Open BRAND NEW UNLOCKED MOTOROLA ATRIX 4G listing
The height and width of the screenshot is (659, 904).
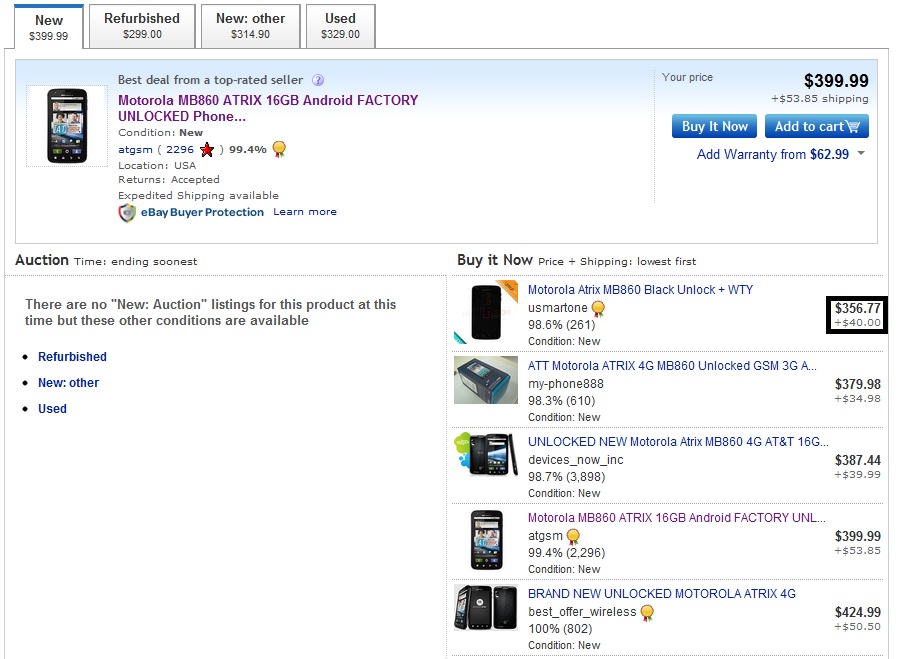click(x=662, y=594)
